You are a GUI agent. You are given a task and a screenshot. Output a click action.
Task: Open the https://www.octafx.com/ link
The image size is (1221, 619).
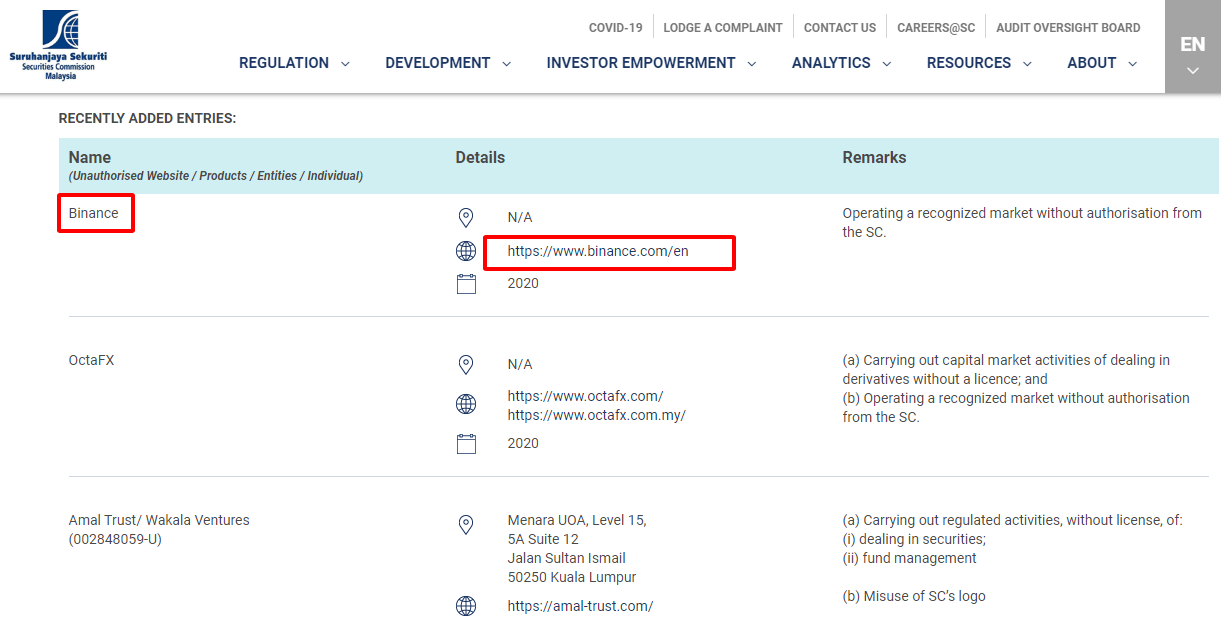point(585,396)
